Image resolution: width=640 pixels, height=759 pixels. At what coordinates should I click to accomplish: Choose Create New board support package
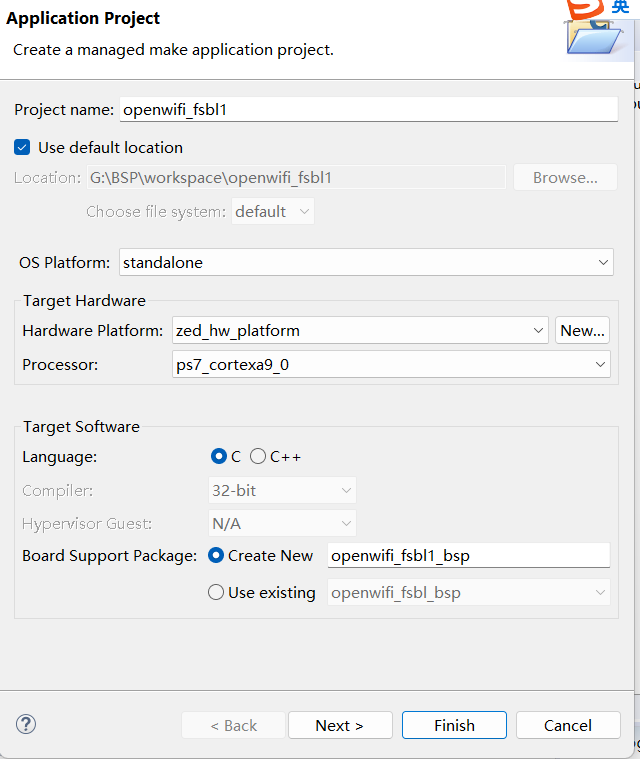(215, 556)
